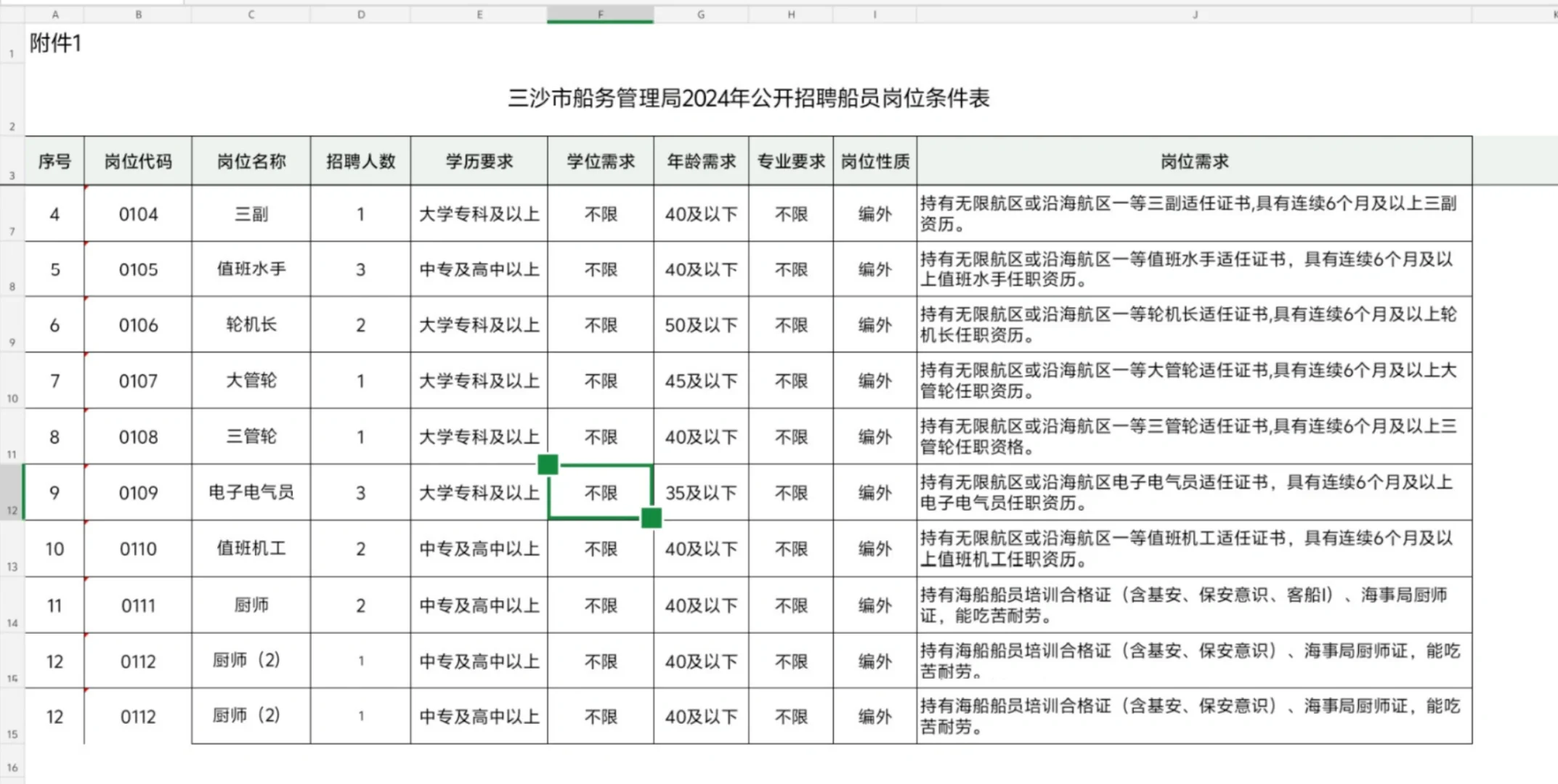
Task: Select the 岗位代码 header cell
Action: tap(138, 161)
